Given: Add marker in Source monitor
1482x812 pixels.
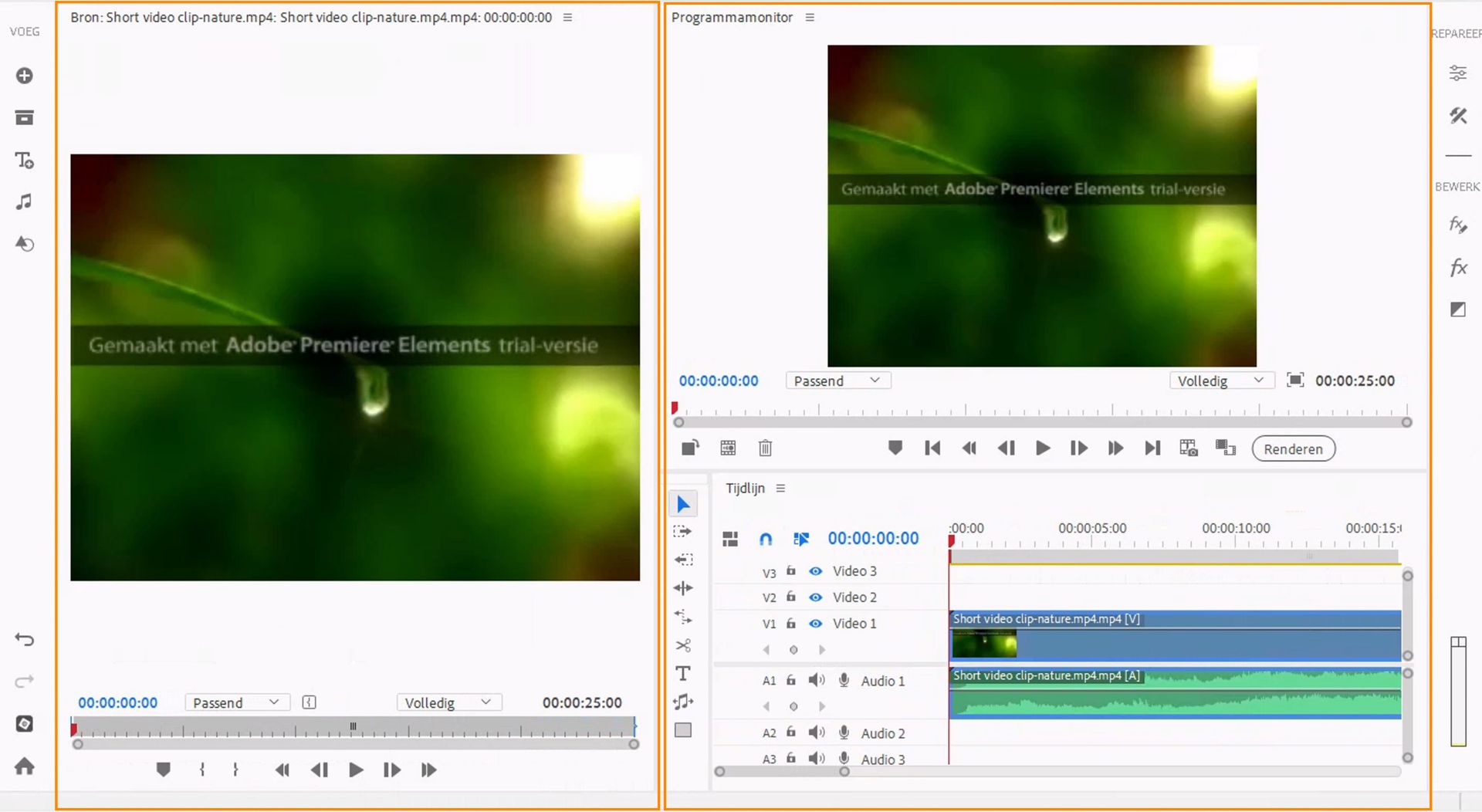Looking at the screenshot, I should click(163, 770).
